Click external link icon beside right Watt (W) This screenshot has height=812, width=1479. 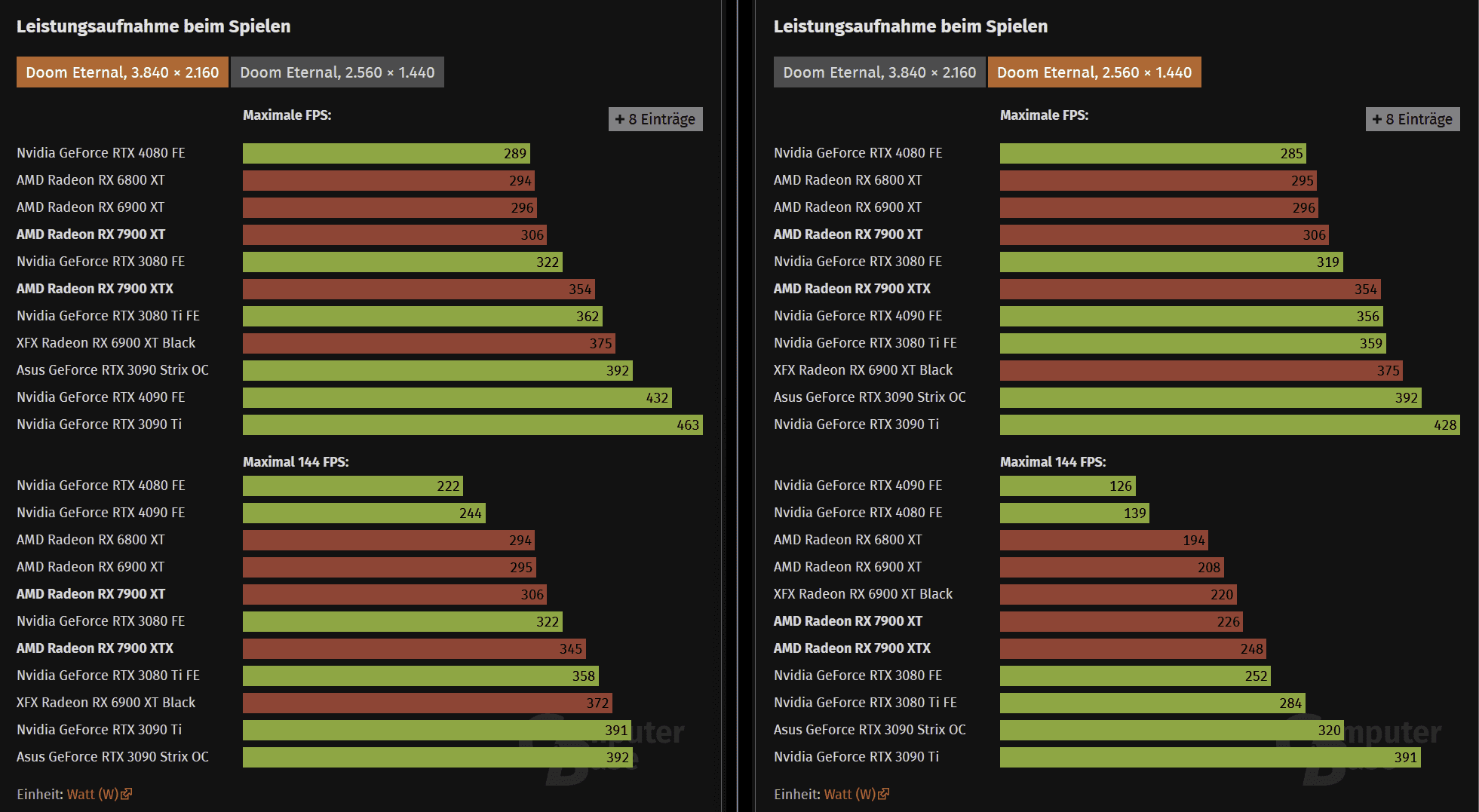(x=884, y=794)
